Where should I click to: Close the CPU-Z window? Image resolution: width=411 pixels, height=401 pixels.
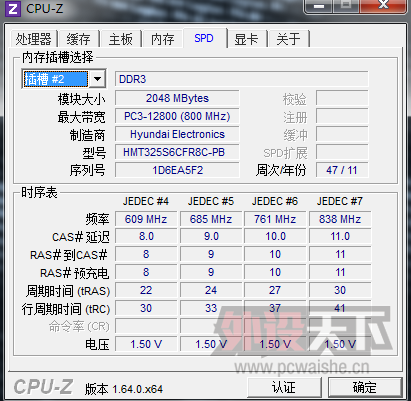point(383,5)
